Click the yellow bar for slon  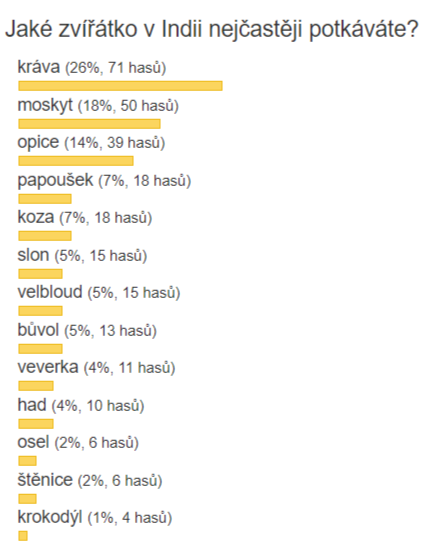[40, 274]
